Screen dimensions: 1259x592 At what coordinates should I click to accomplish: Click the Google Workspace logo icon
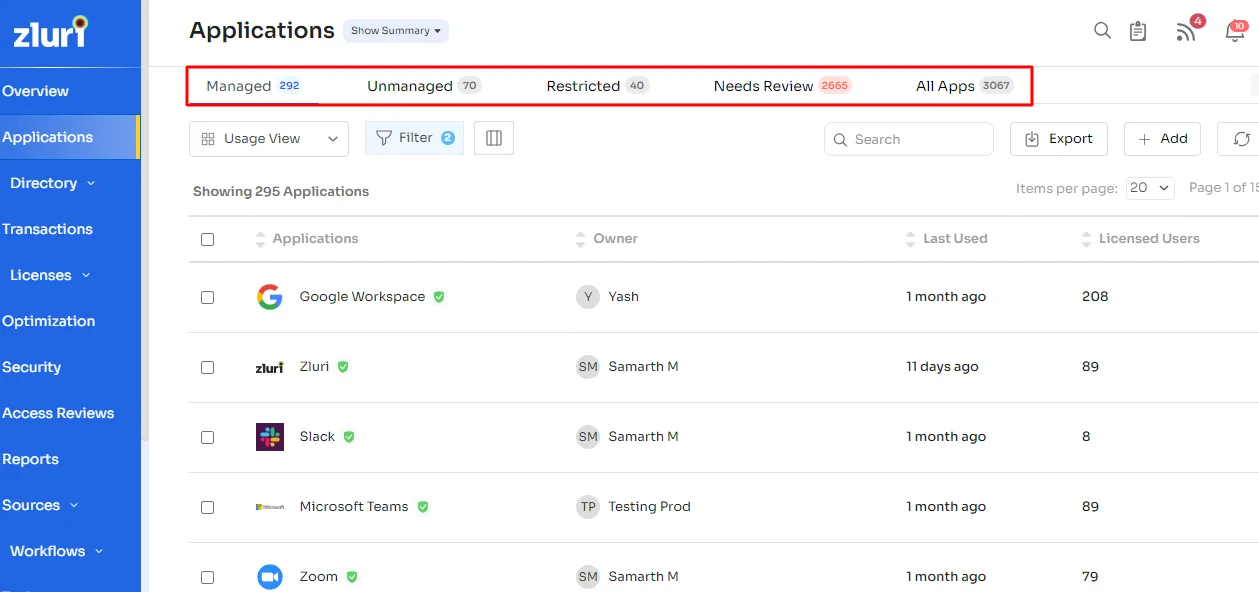pyautogui.click(x=269, y=297)
